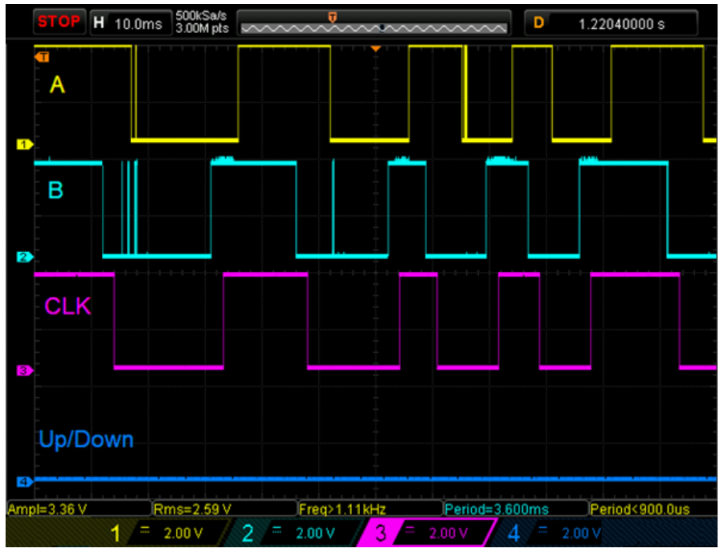Click the waveform memory overview bar
Viewport: 720px width, 552px height.
tap(375, 22)
